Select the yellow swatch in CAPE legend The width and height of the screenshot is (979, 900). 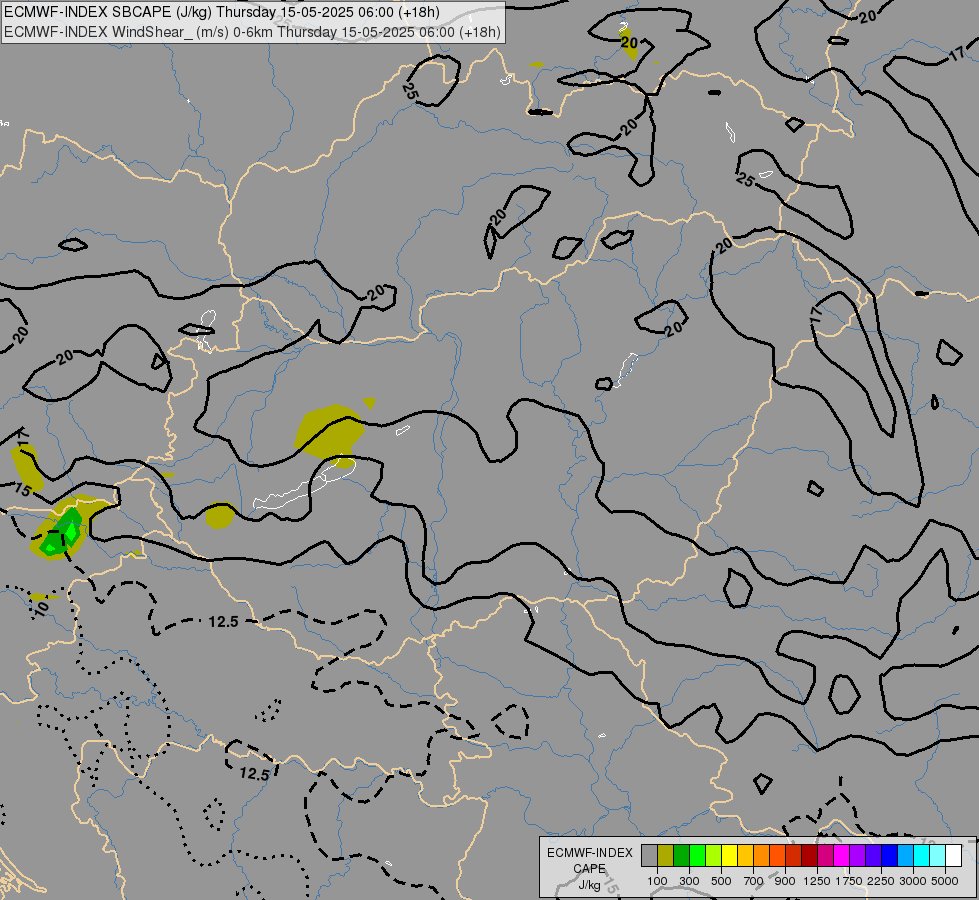pyautogui.click(x=729, y=856)
